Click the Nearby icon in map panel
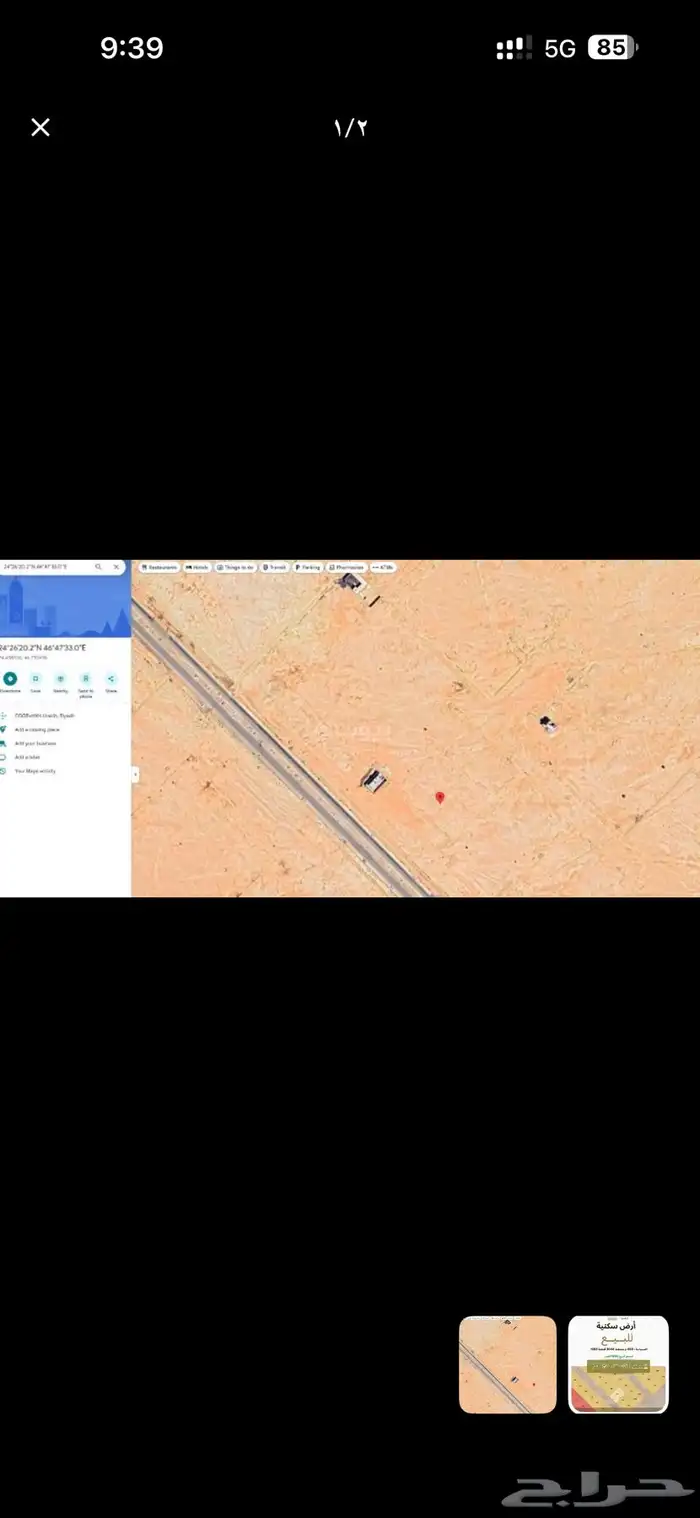 pyautogui.click(x=60, y=679)
